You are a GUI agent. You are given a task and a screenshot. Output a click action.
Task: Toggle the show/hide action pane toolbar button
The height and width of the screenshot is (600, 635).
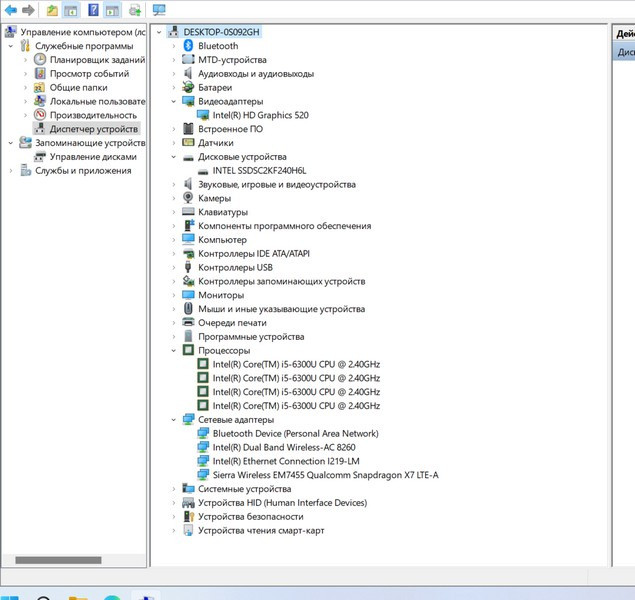tap(113, 10)
